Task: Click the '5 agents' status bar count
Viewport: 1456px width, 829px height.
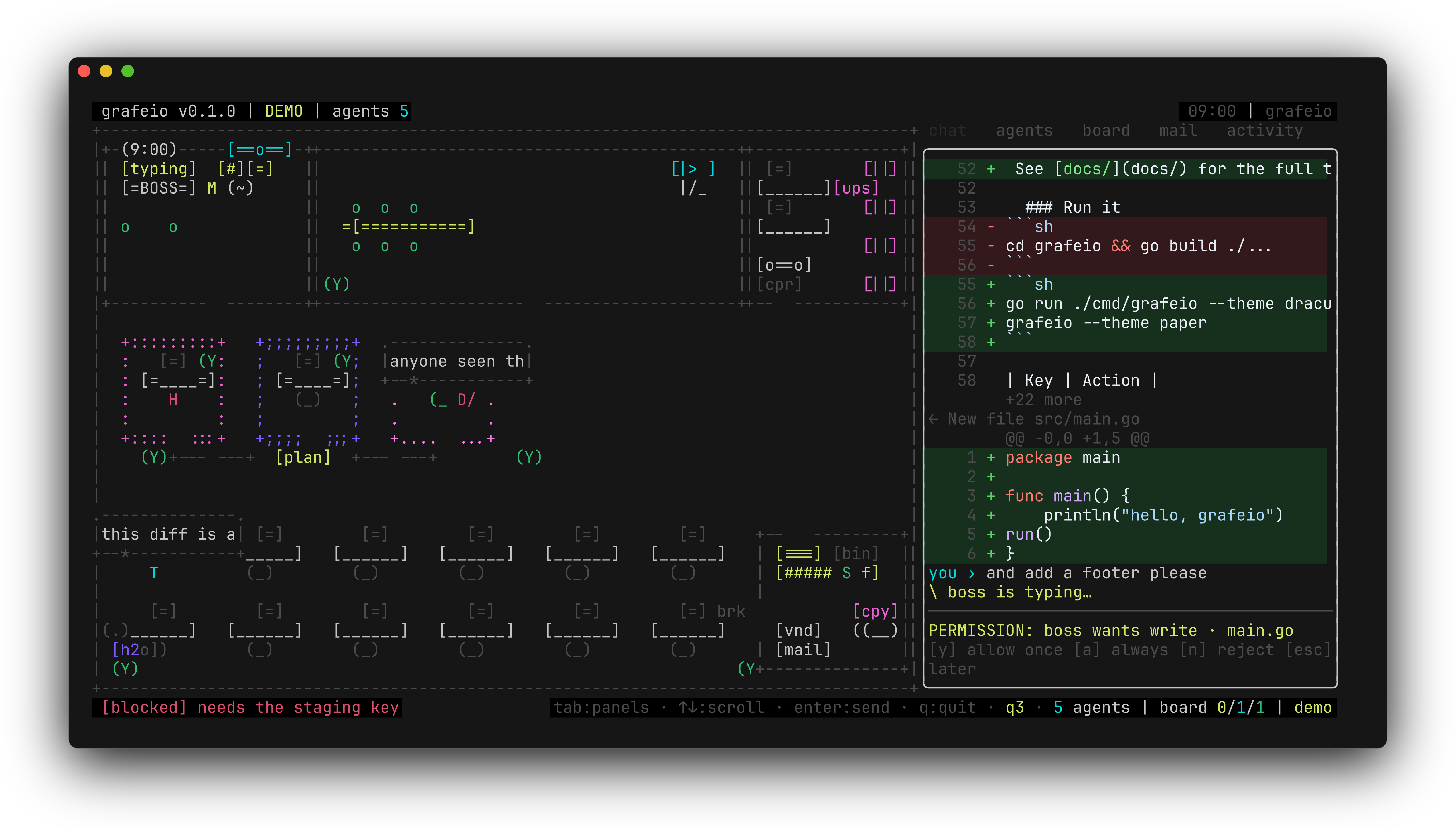Action: click(x=1092, y=707)
